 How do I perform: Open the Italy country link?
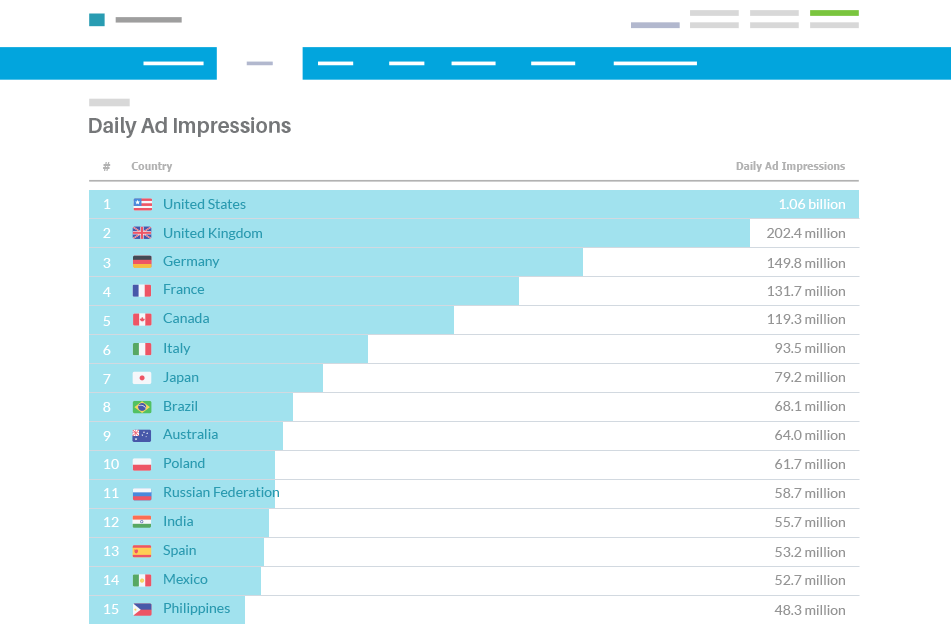pyautogui.click(x=176, y=348)
